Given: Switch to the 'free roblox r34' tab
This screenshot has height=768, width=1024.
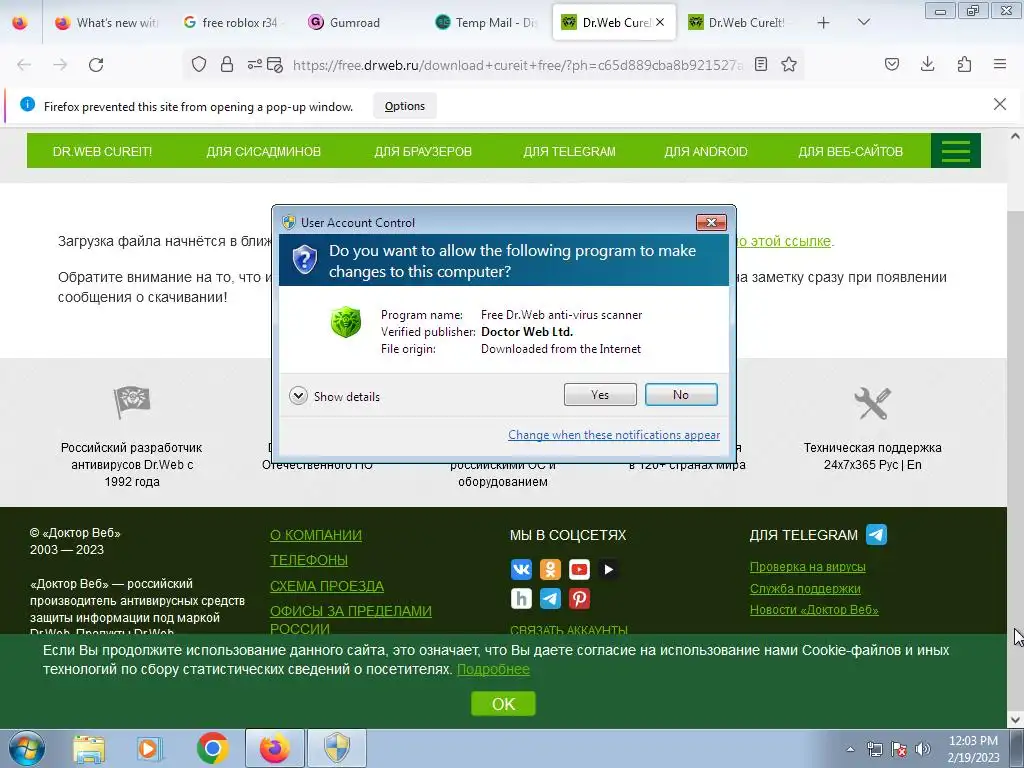Looking at the screenshot, I should tap(231, 22).
